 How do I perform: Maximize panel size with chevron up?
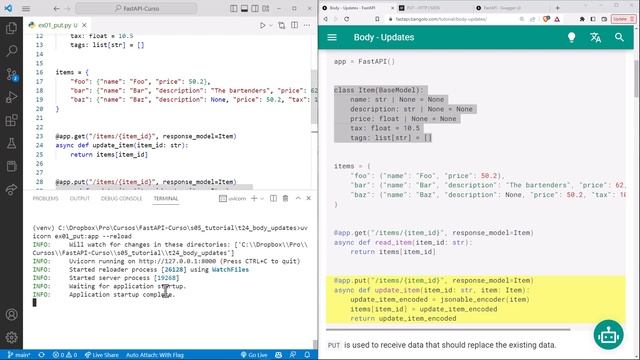pos(298,198)
